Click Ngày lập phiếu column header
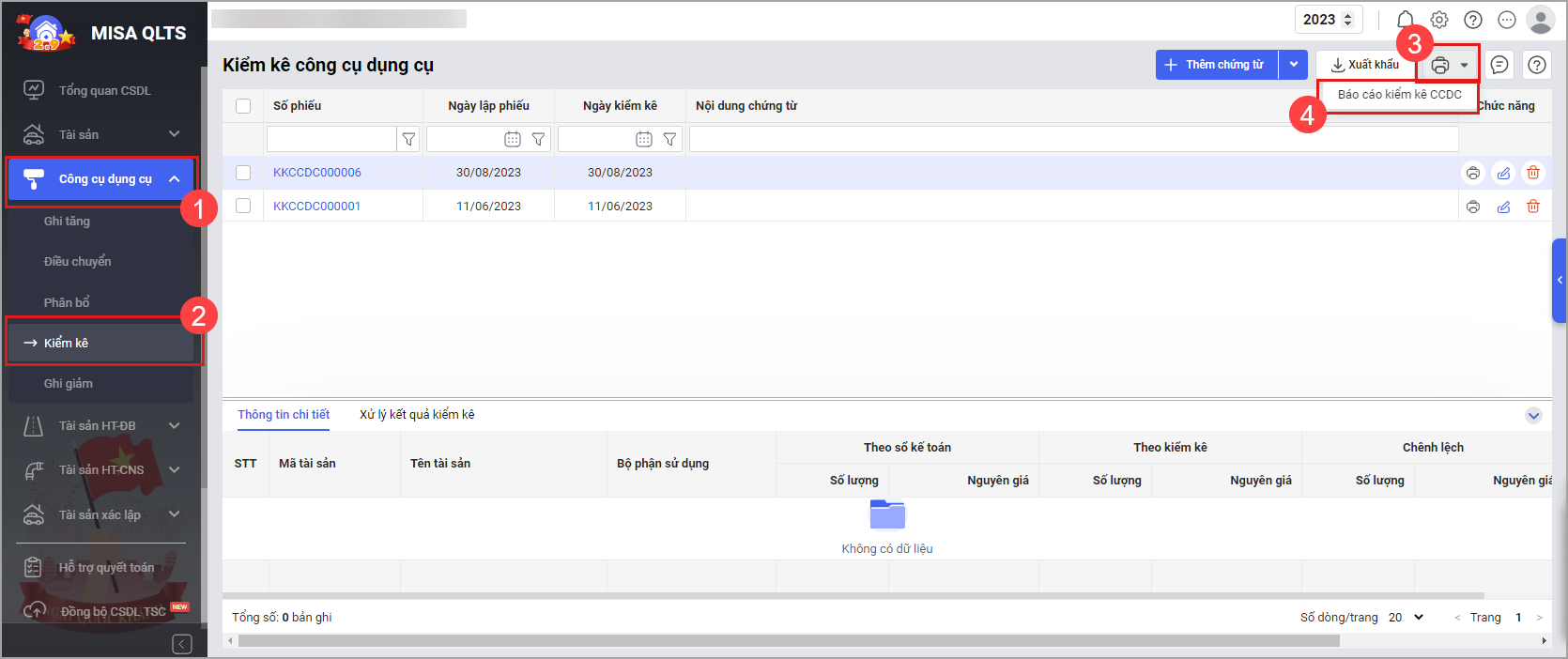The height and width of the screenshot is (659, 1568). tap(488, 106)
